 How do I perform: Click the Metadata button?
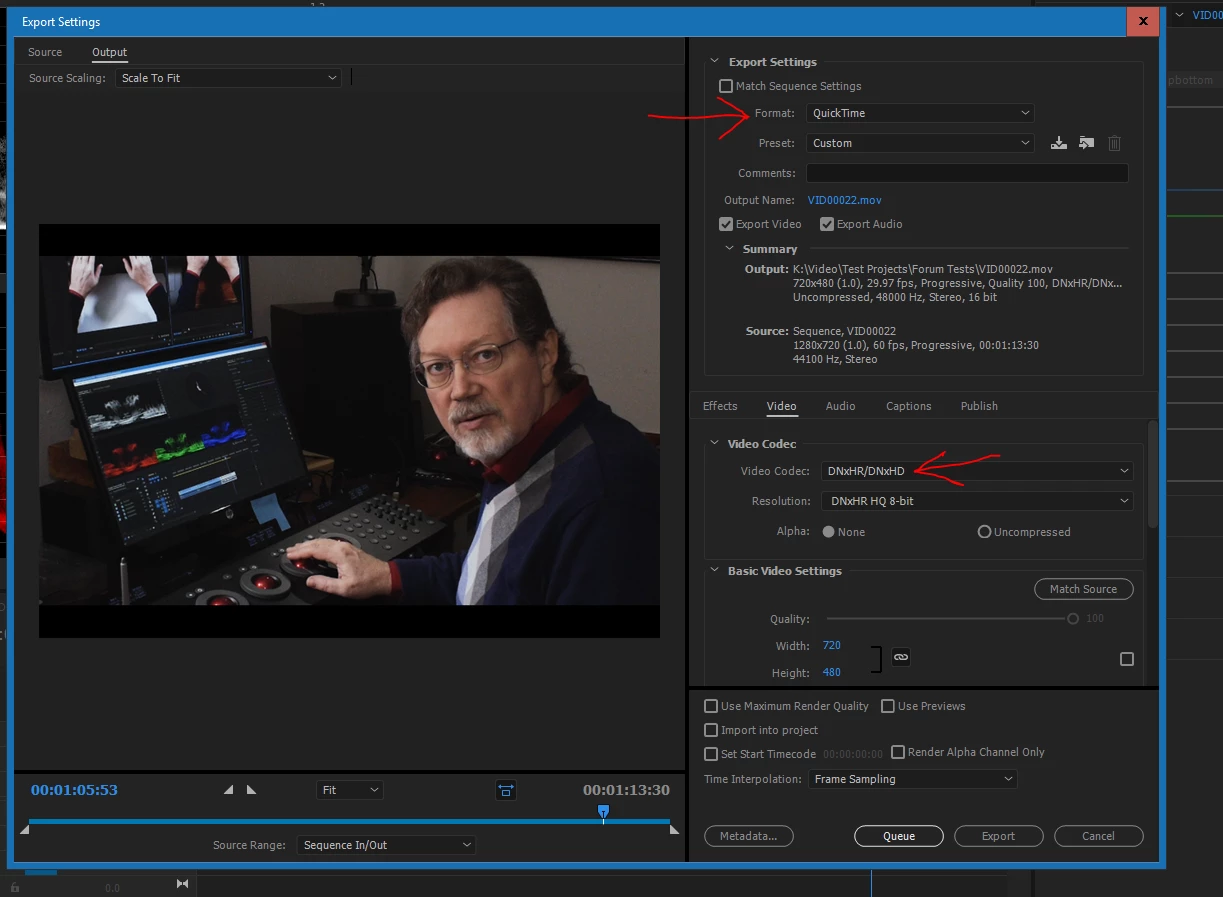pos(748,836)
